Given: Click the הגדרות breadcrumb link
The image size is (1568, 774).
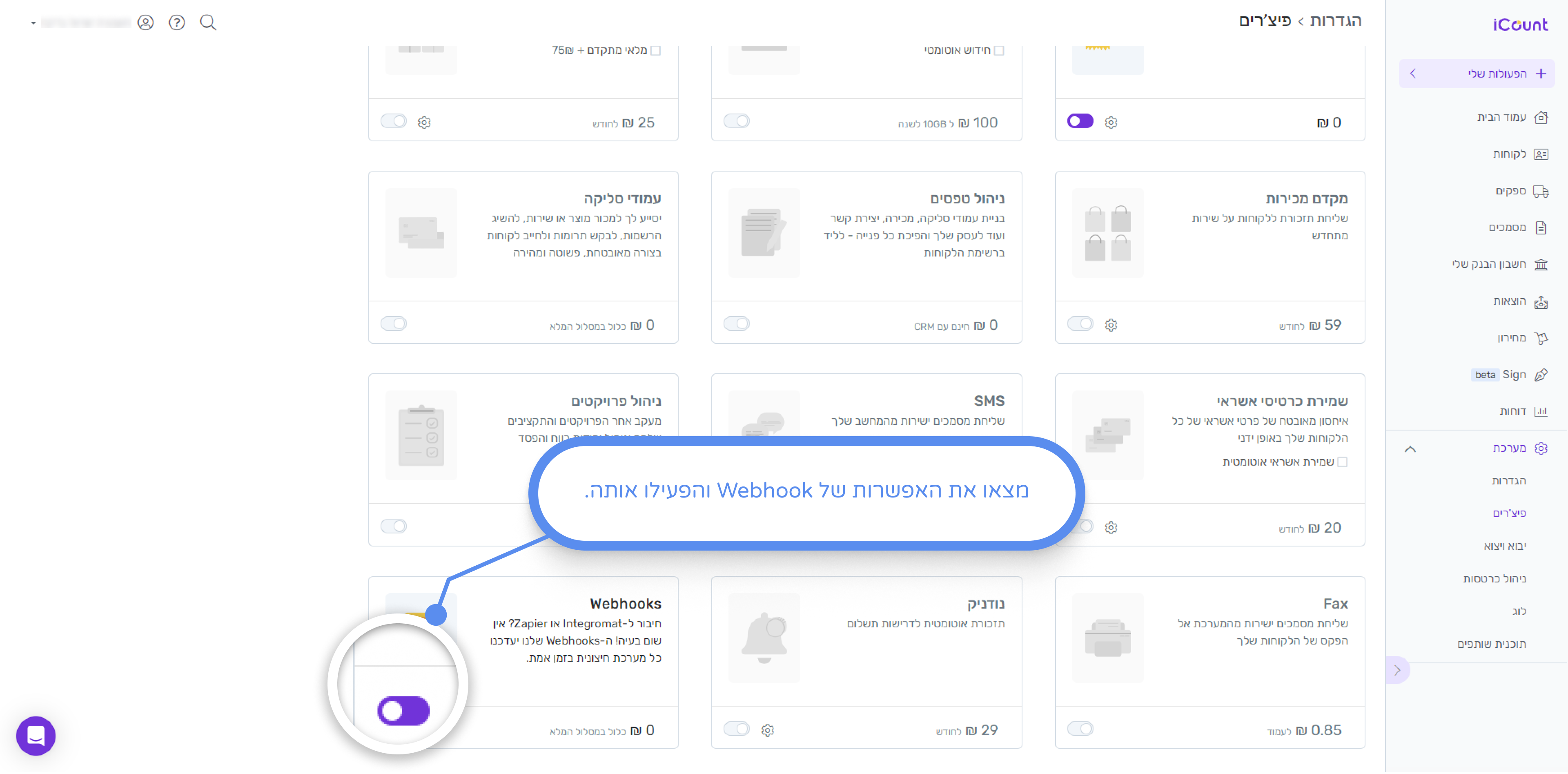Looking at the screenshot, I should tap(1336, 21).
